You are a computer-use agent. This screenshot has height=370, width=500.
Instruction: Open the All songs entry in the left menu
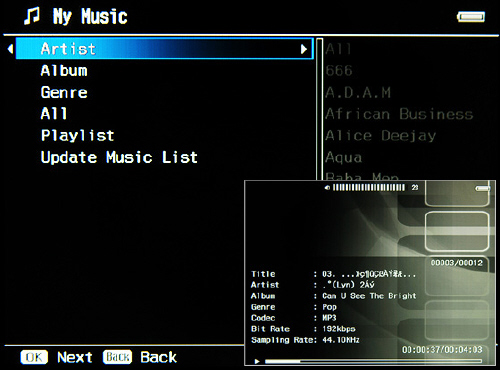54,114
